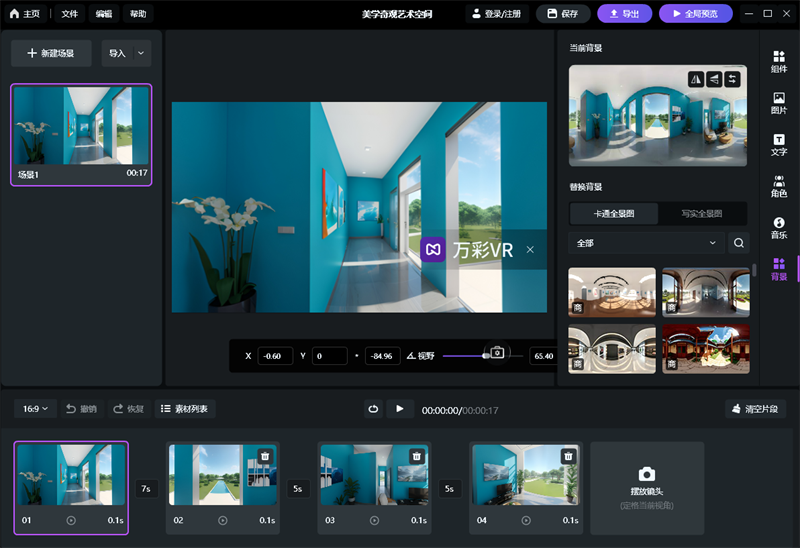Open the 组件 components panel

[x=778, y=61]
